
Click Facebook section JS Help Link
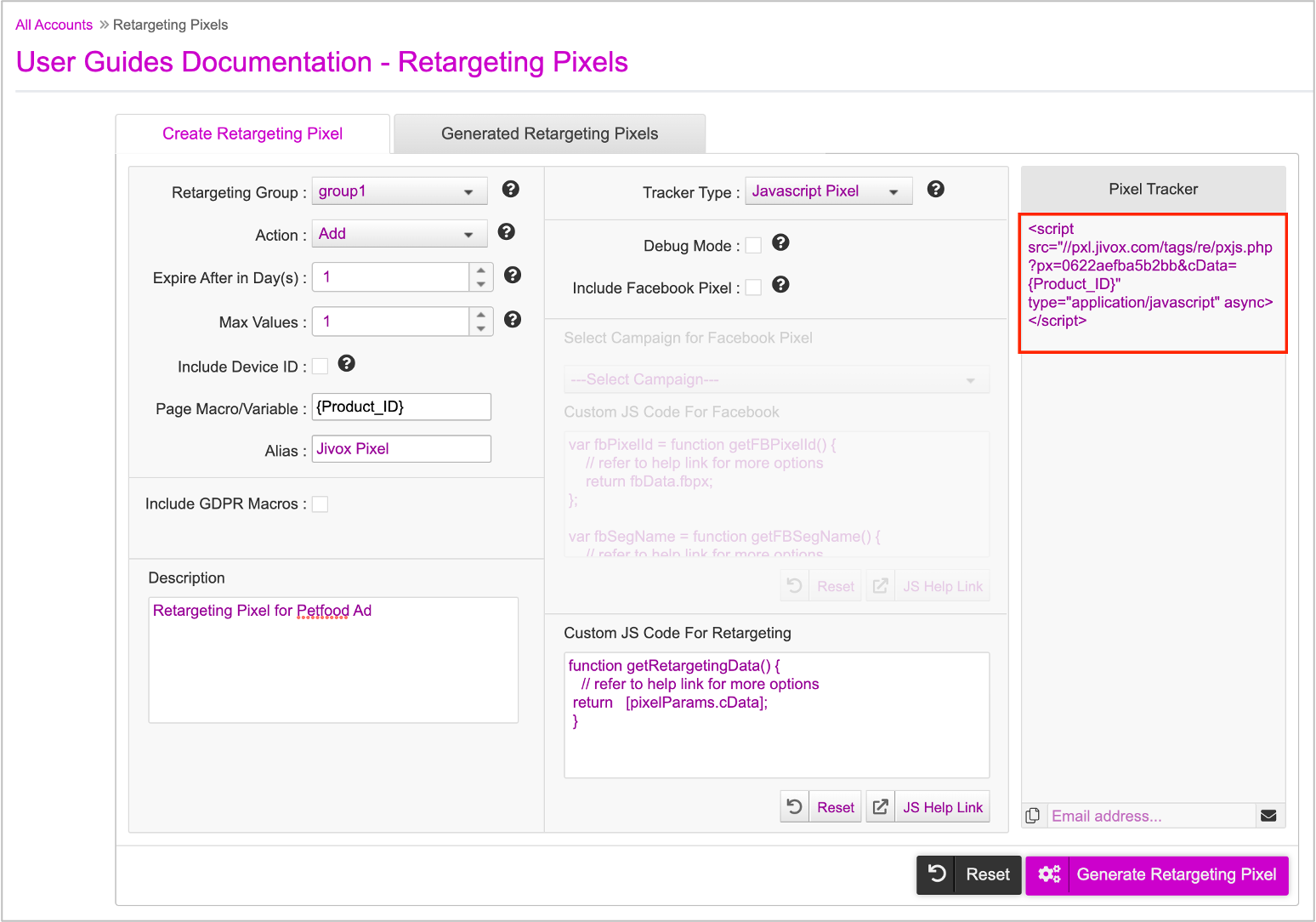point(943,586)
